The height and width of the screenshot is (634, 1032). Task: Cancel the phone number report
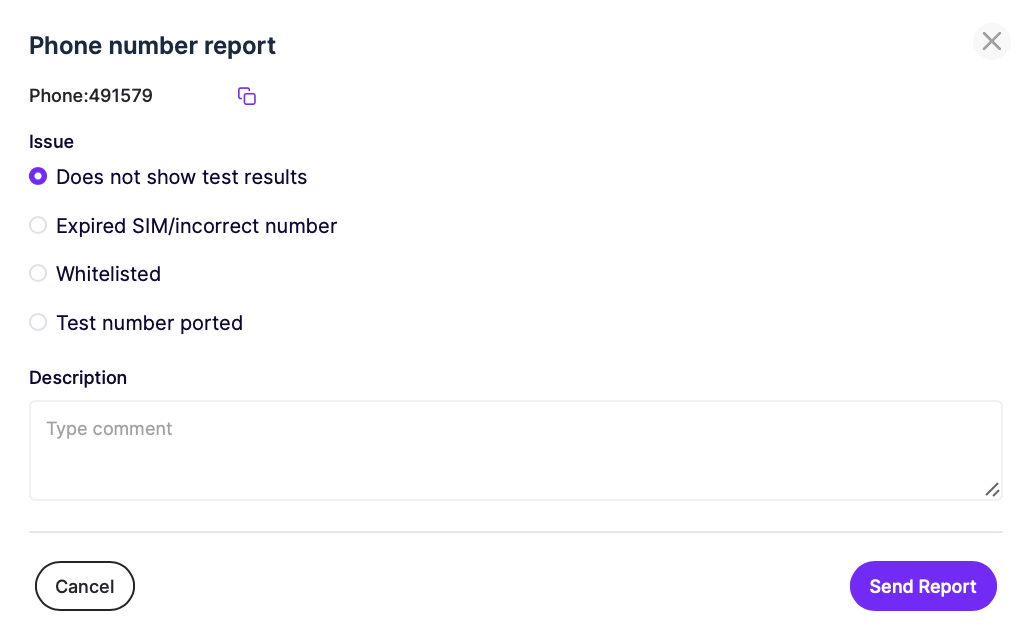[85, 586]
